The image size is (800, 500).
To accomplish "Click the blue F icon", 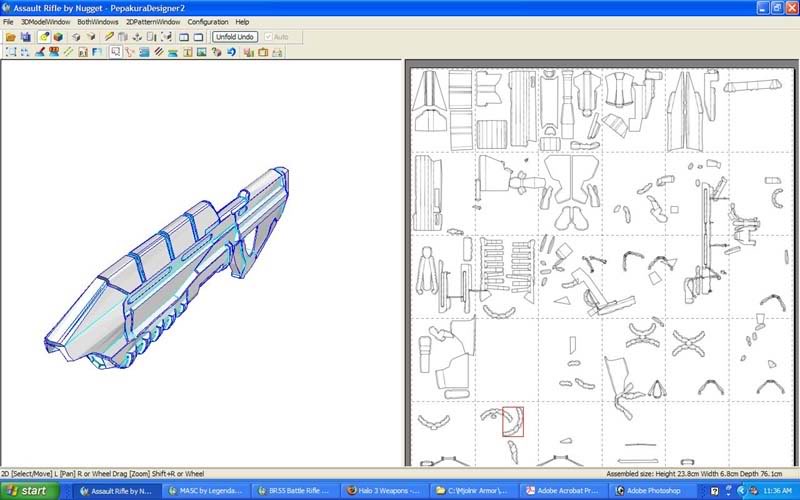I will click(97, 52).
